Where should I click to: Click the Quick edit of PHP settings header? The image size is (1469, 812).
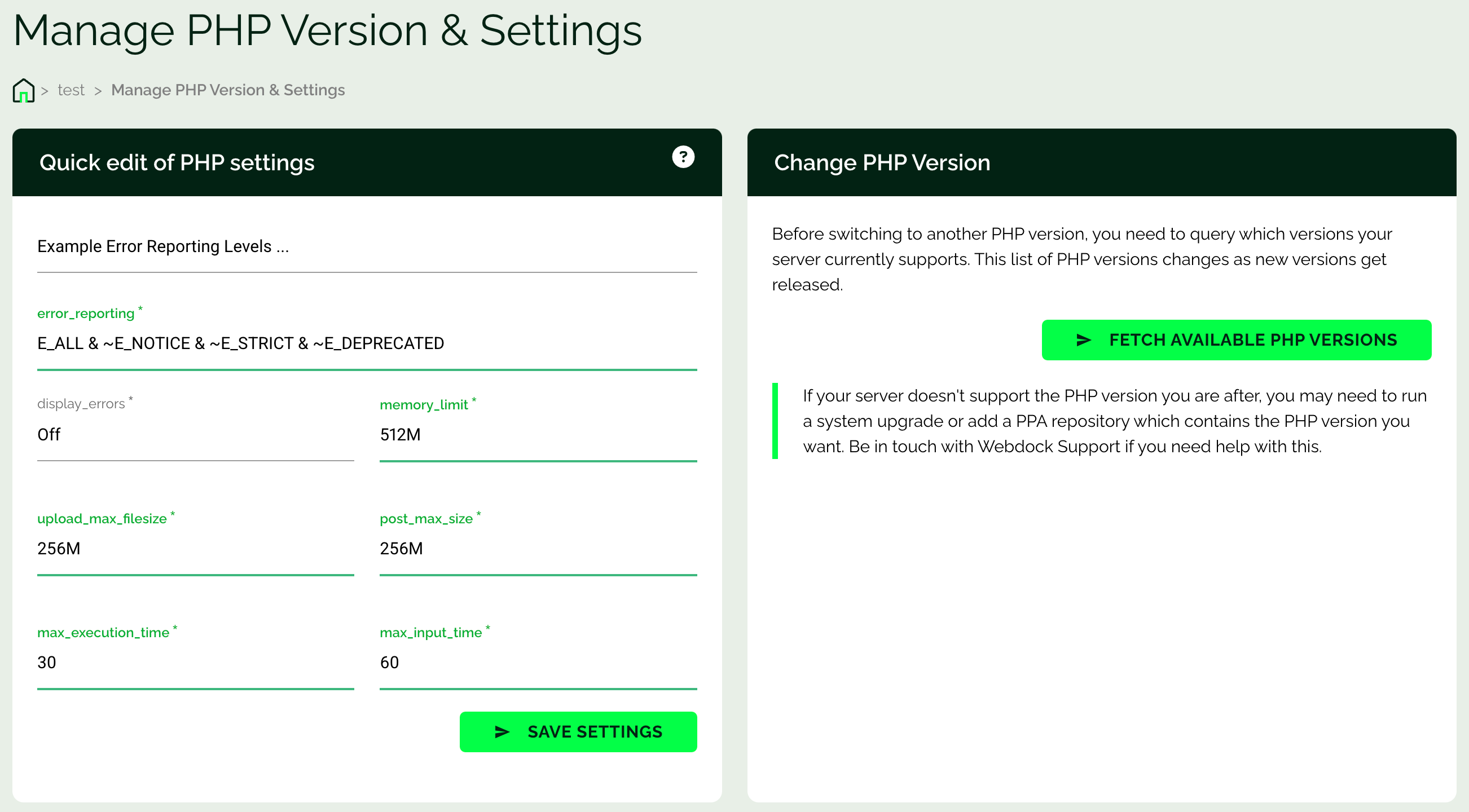177,163
